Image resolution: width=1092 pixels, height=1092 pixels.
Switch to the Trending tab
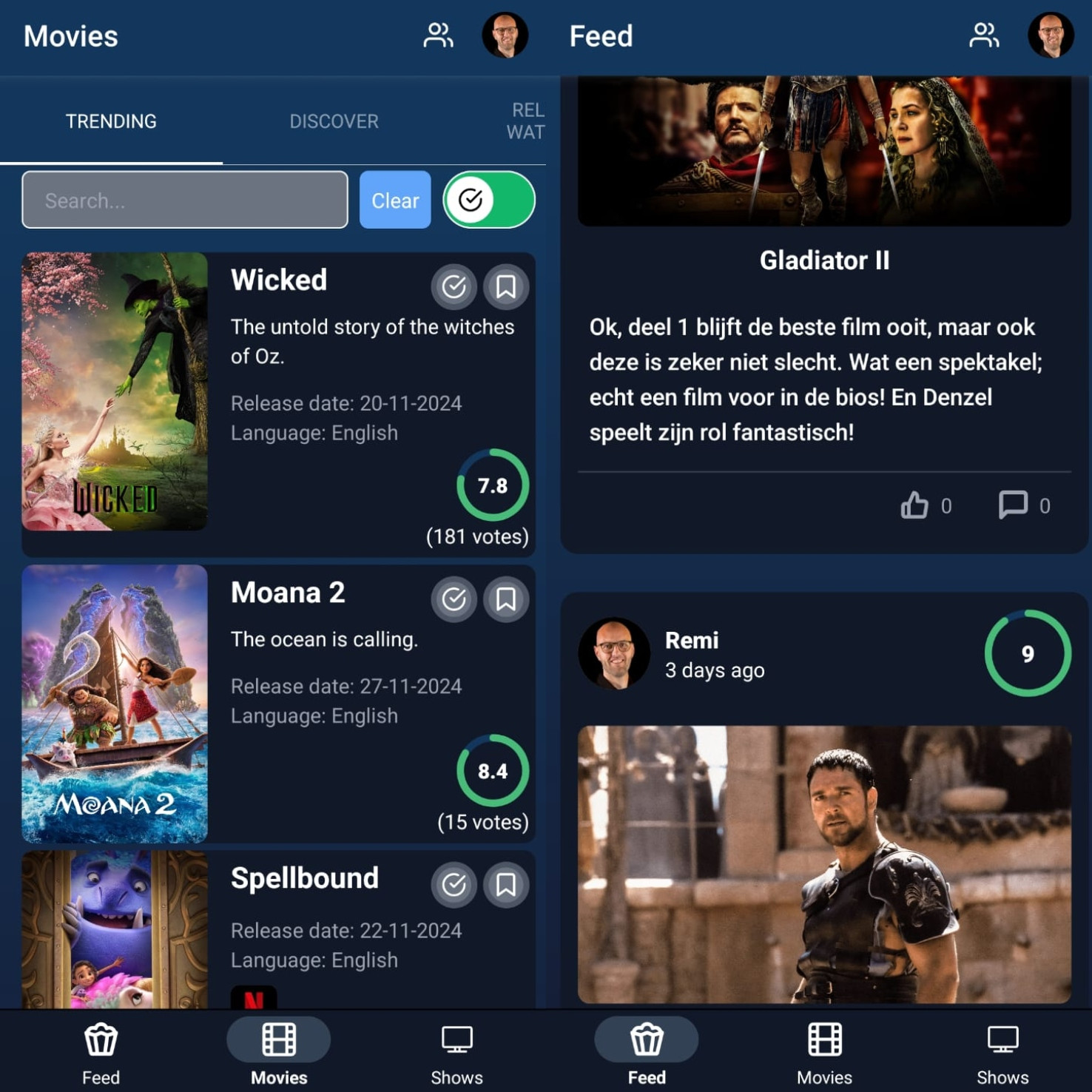click(x=111, y=121)
